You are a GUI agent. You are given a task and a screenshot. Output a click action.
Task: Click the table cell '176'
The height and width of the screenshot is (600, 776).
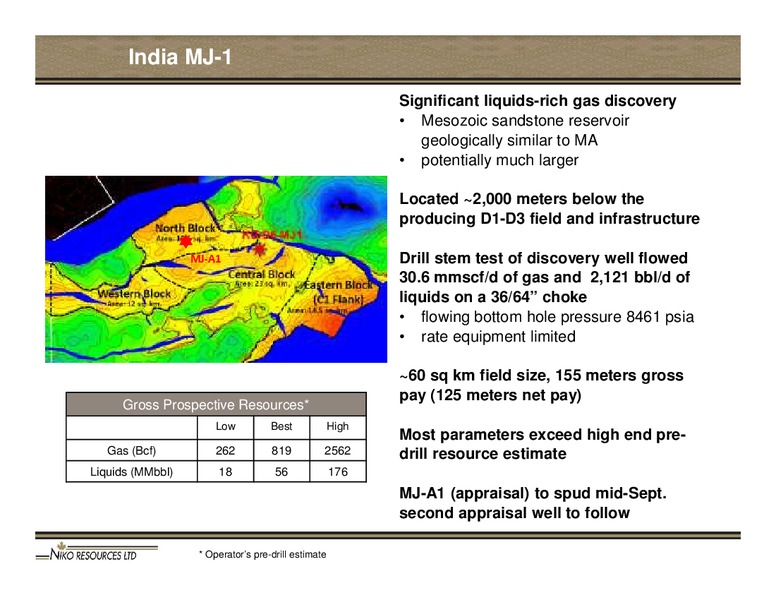pyautogui.click(x=338, y=472)
